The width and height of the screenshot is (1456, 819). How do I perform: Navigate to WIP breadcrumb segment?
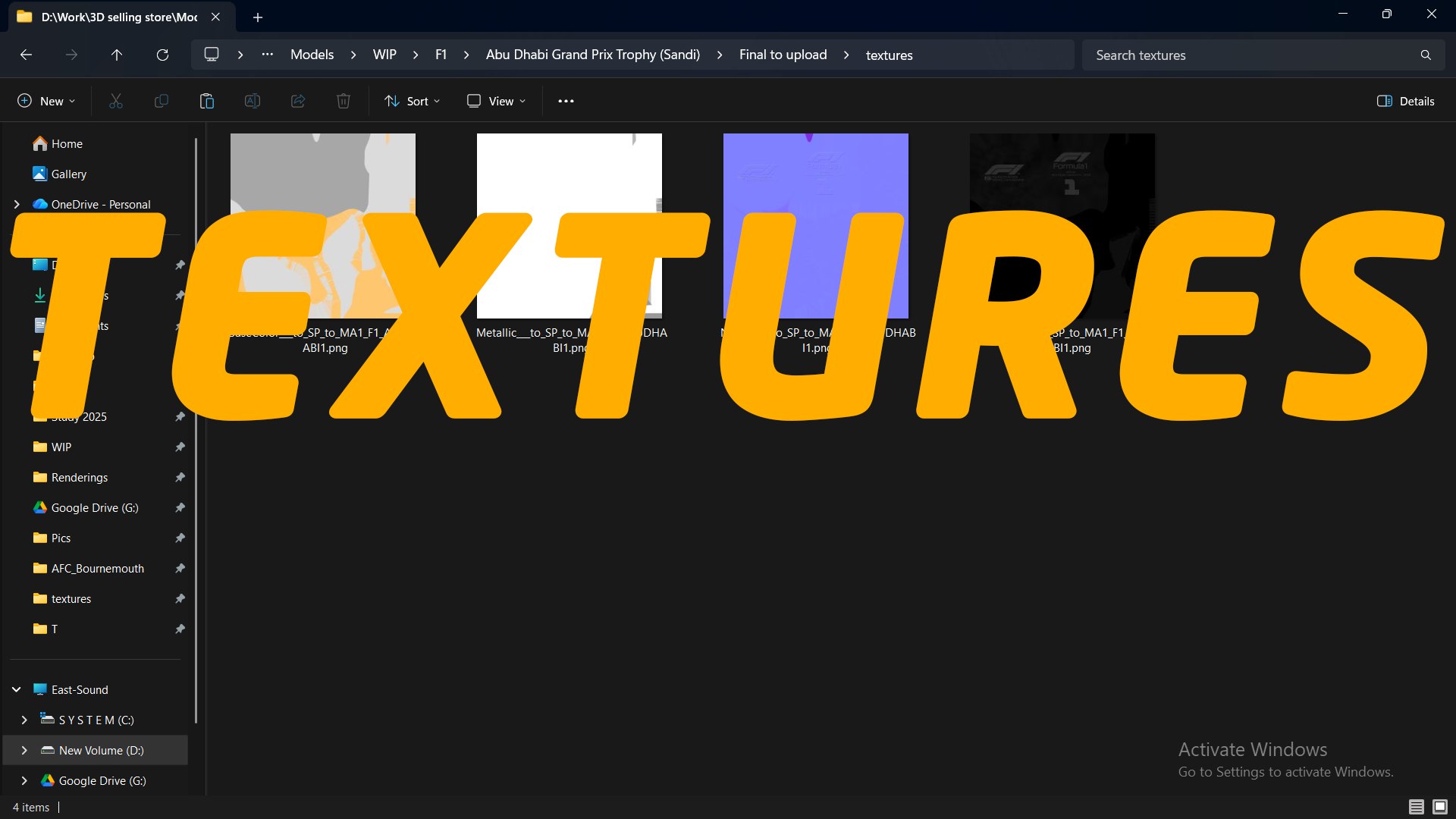[384, 55]
